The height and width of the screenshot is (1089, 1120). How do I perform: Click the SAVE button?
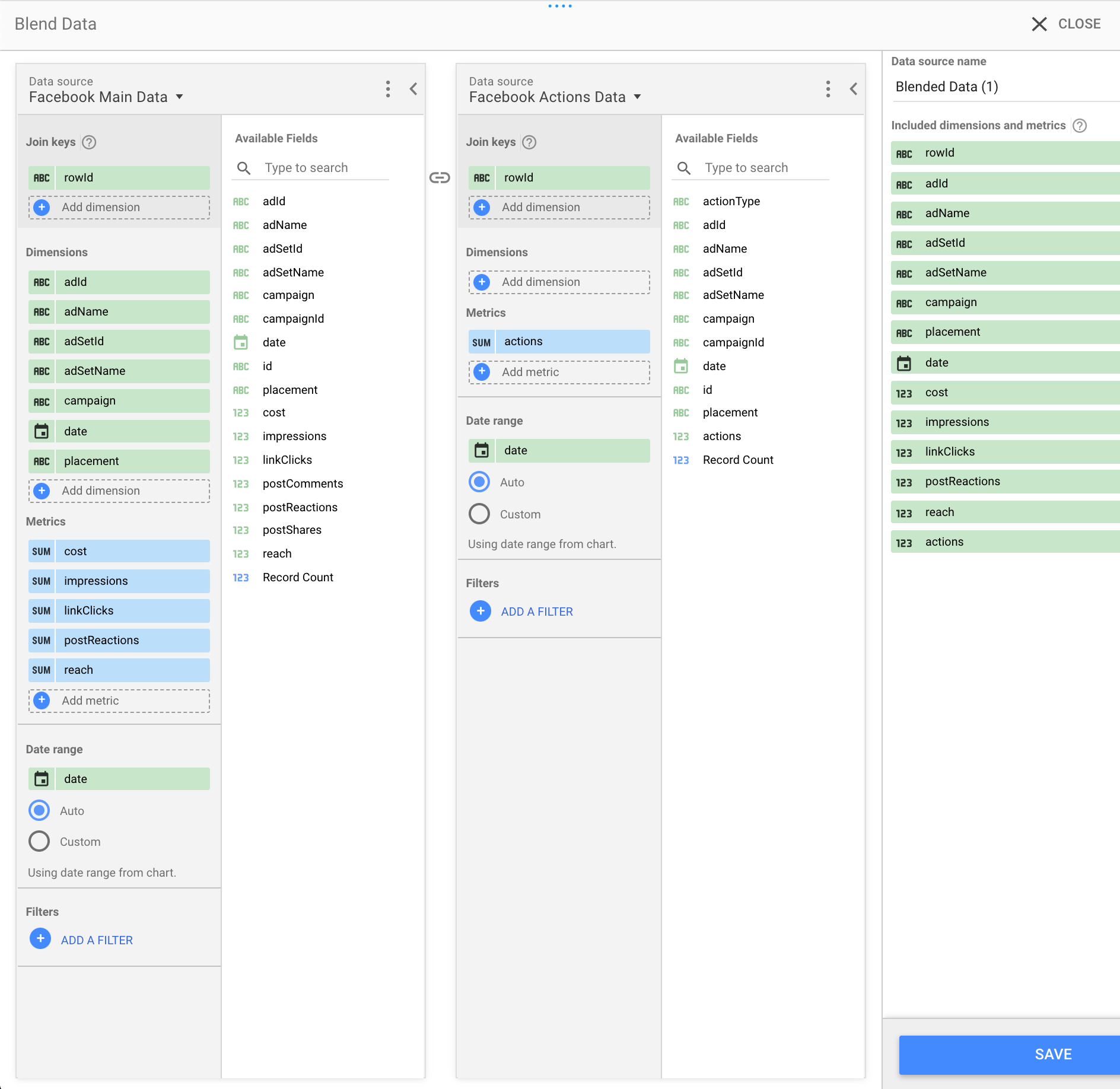[x=1052, y=1054]
